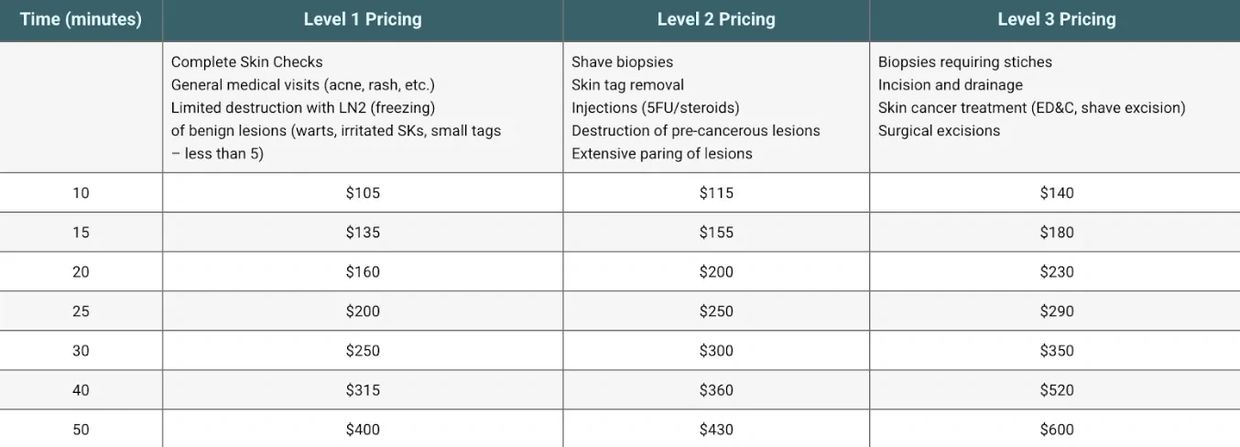
Task: Select the 15 minutes row label
Action: [x=81, y=232]
